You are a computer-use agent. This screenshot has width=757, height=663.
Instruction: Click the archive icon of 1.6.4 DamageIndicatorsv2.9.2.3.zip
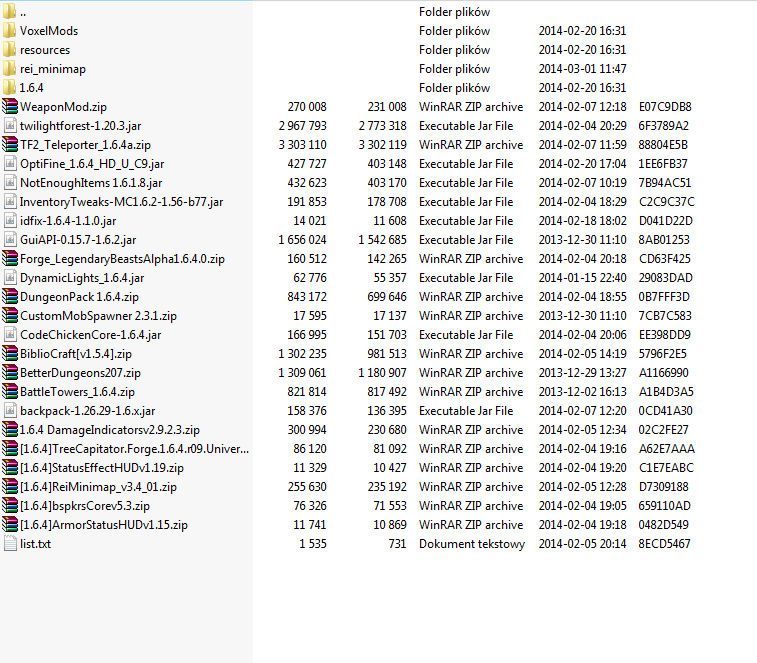click(10, 429)
